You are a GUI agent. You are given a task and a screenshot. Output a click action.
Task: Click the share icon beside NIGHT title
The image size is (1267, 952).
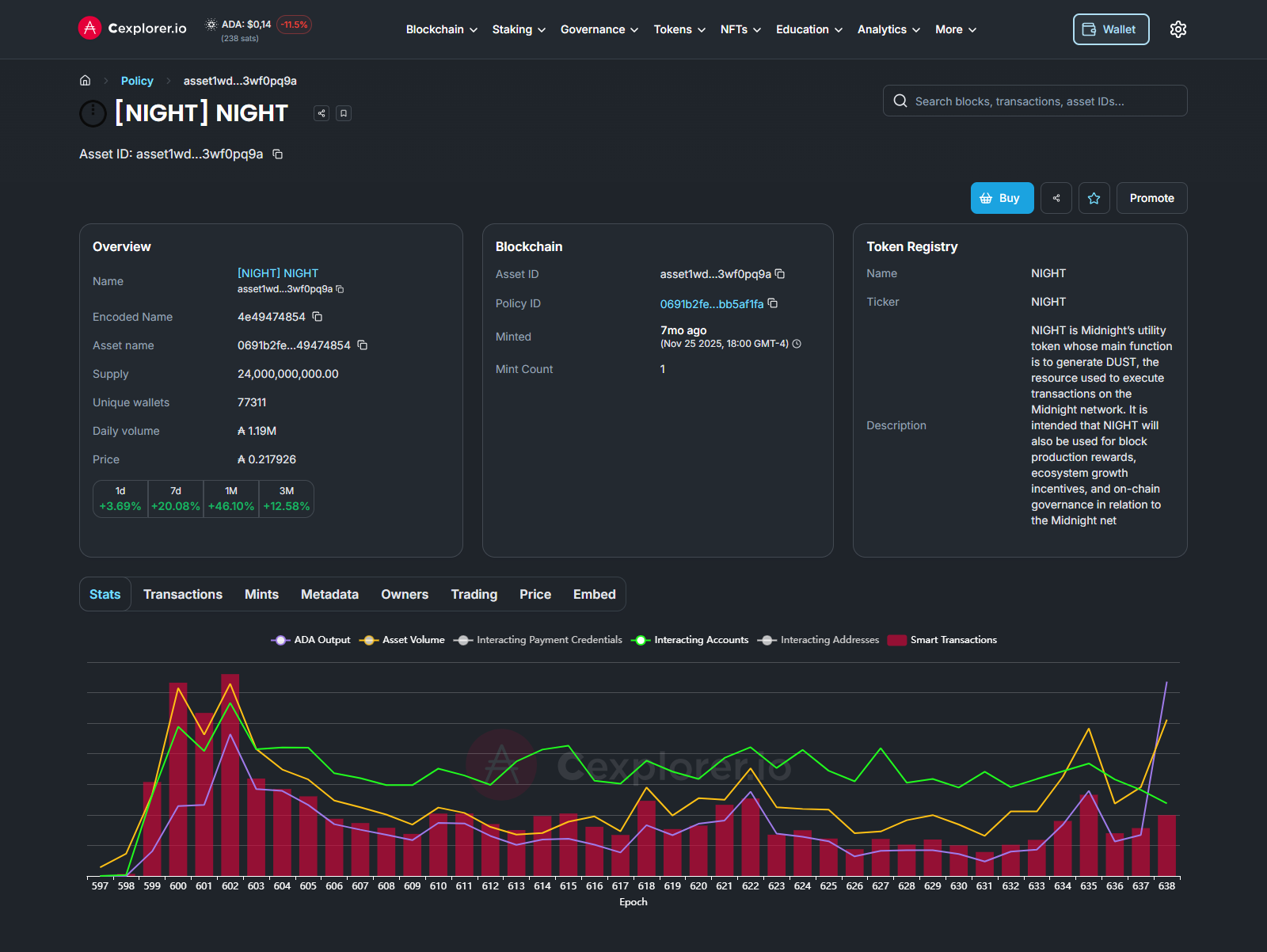(x=322, y=113)
